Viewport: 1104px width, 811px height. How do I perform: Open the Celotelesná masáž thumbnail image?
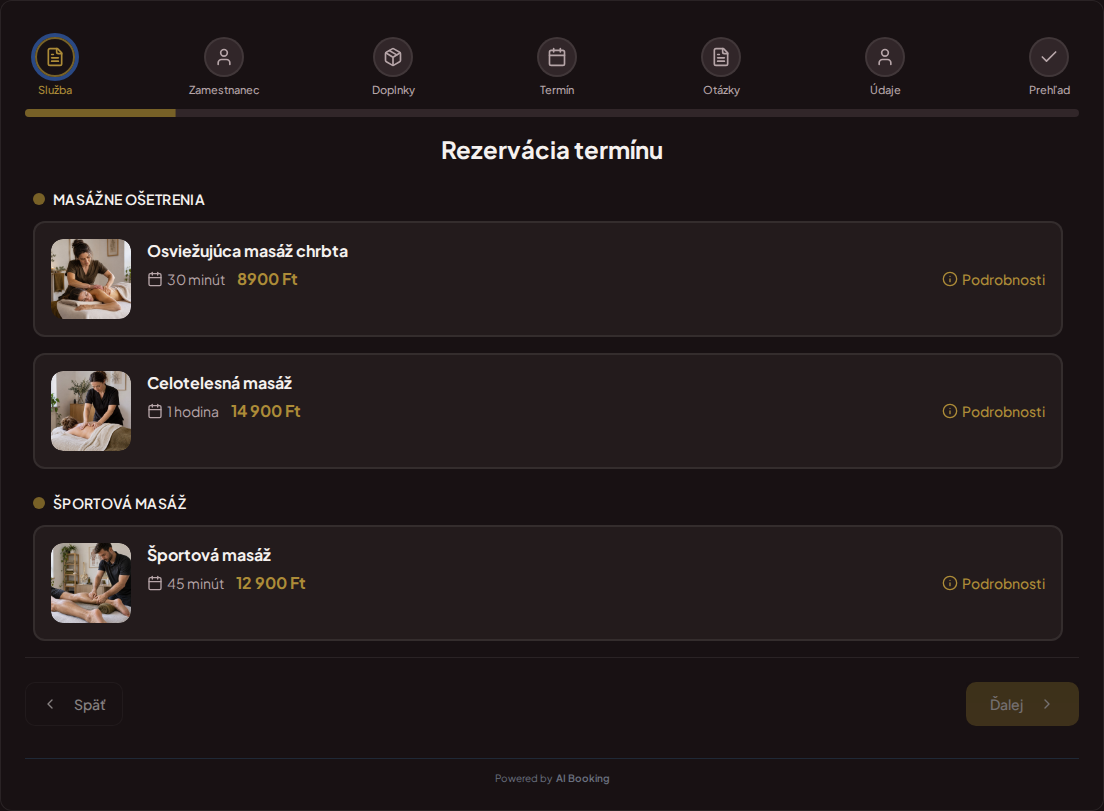[91, 411]
